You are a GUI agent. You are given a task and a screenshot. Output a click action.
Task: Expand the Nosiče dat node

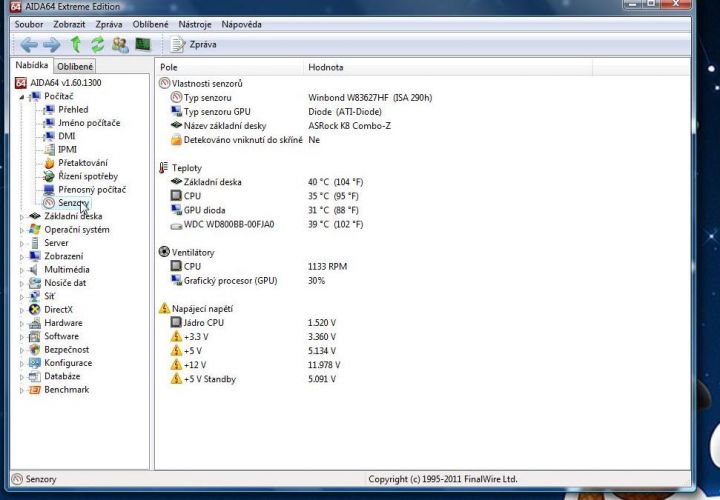pos(22,283)
